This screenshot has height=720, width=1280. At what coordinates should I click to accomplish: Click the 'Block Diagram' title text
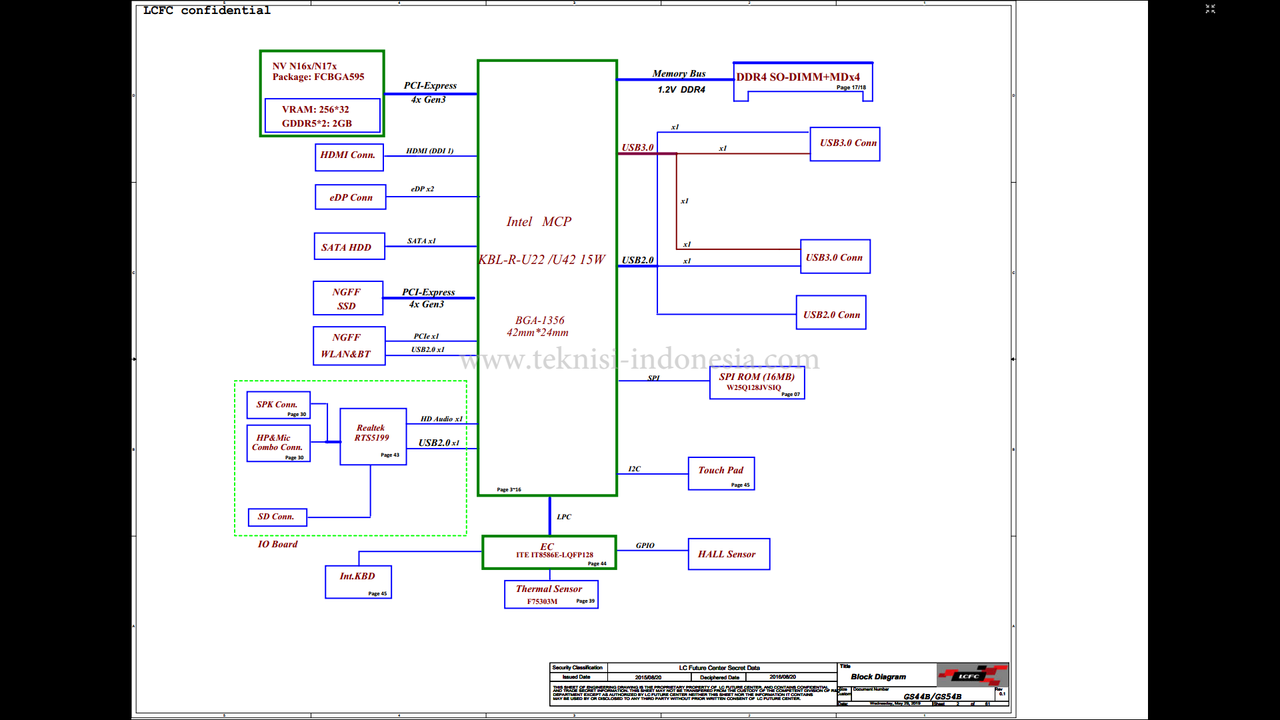tap(878, 677)
